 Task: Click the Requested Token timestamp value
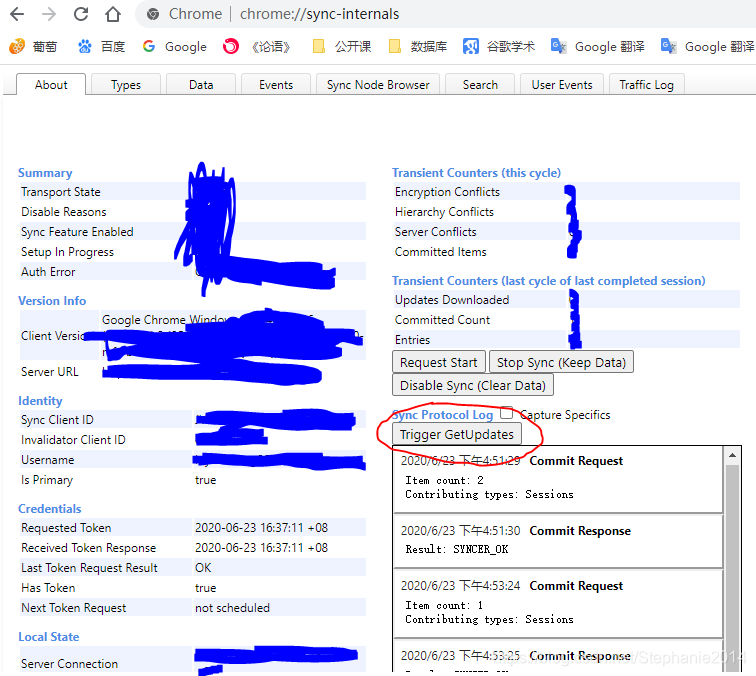click(261, 528)
